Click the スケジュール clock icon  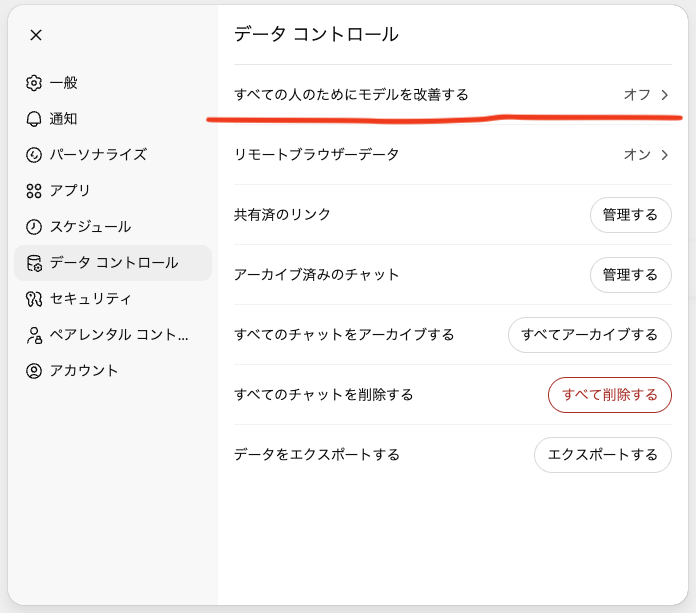(34, 227)
